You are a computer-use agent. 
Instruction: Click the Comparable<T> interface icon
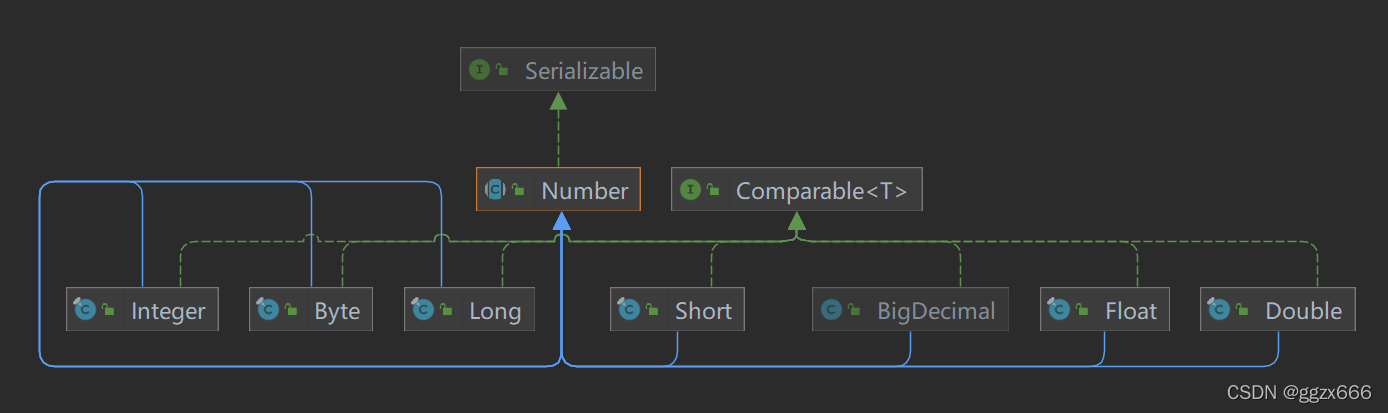[x=690, y=189]
